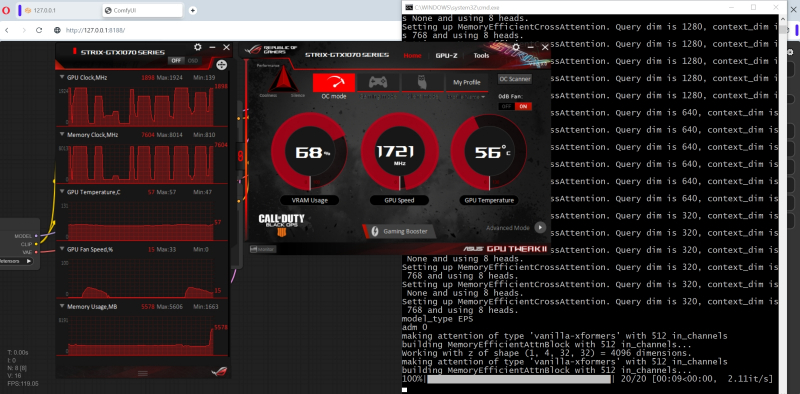
Task: Open the Home tab in GPU Tweak
Action: (412, 56)
